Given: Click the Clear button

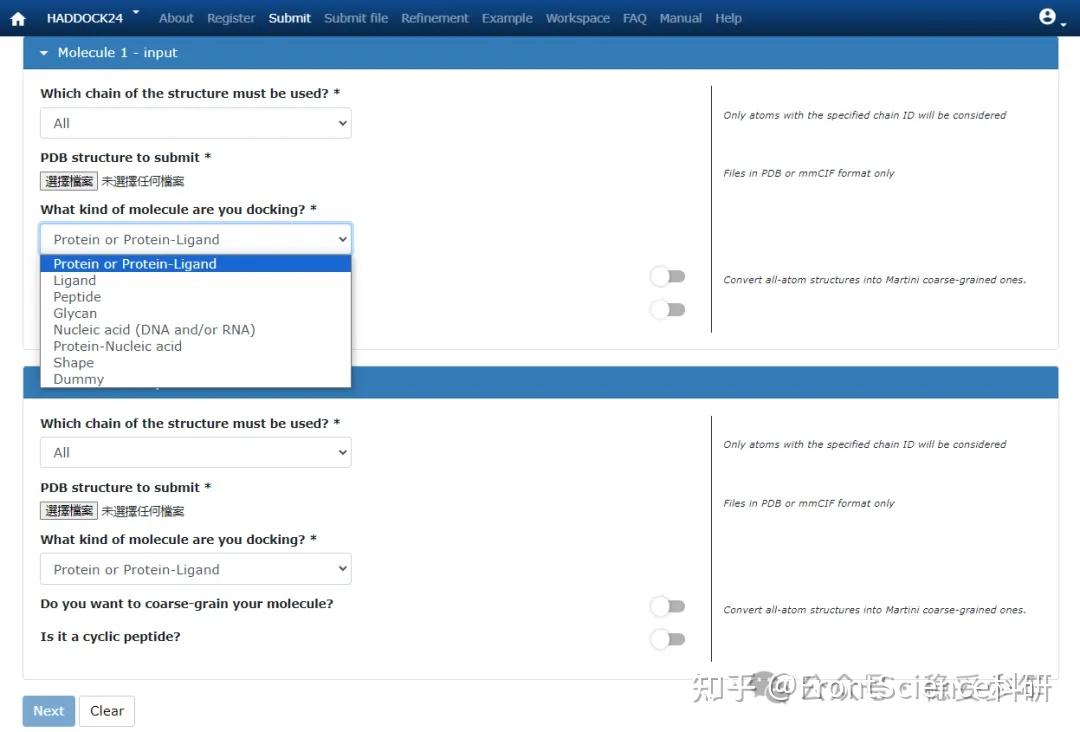Looking at the screenshot, I should [107, 711].
